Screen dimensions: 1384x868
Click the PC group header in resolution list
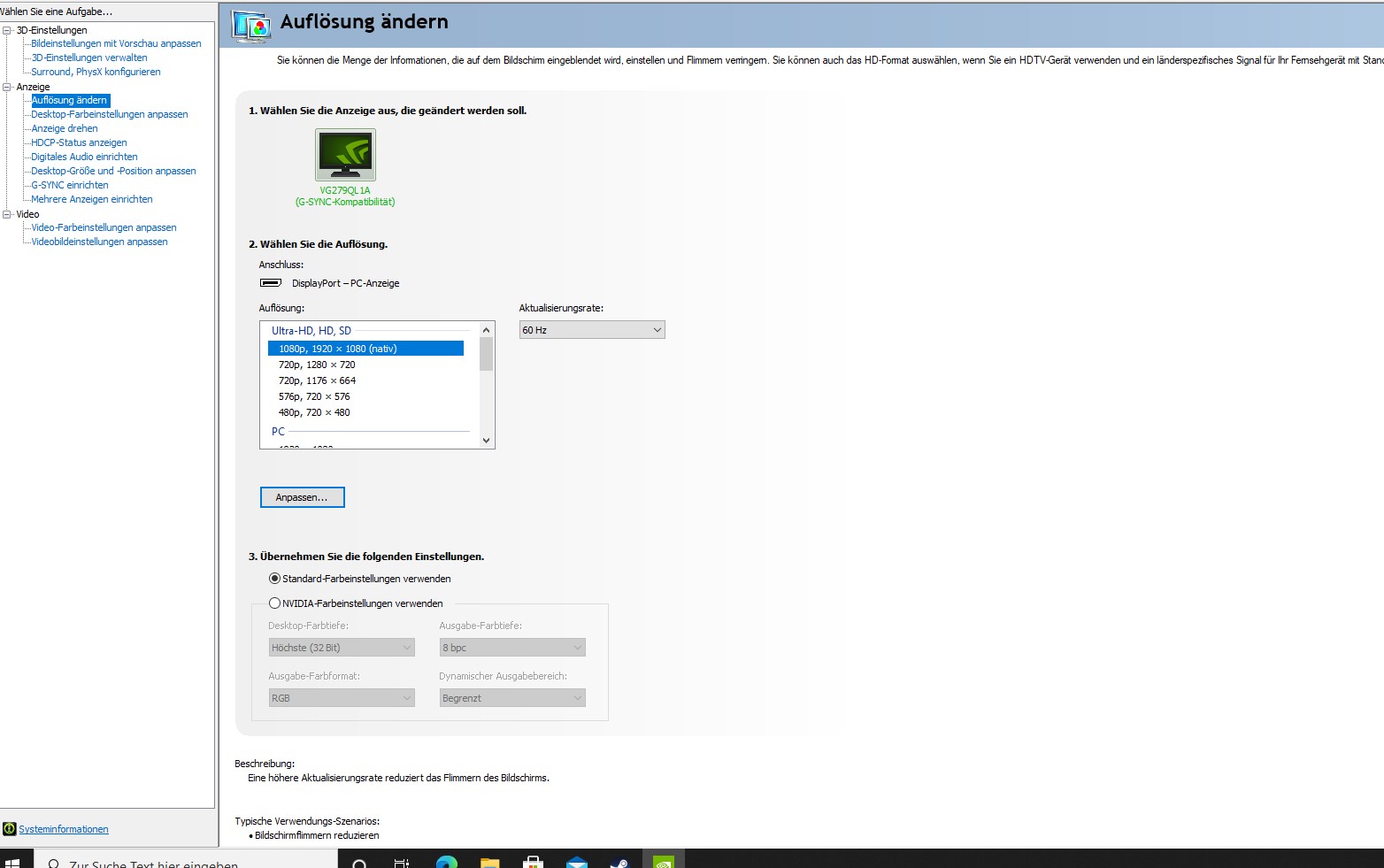pos(278,432)
